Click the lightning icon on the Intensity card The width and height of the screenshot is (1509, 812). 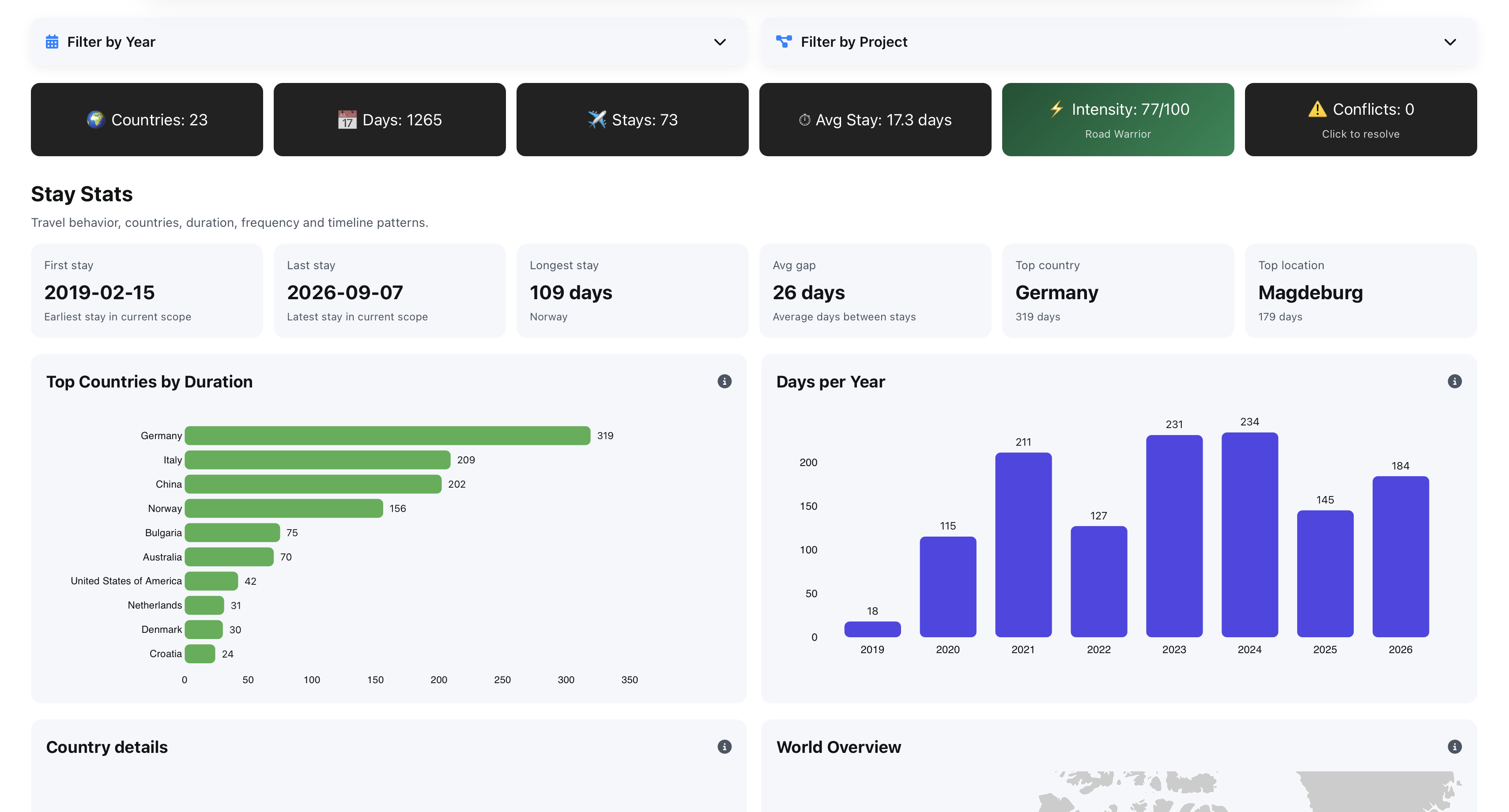(x=1056, y=109)
